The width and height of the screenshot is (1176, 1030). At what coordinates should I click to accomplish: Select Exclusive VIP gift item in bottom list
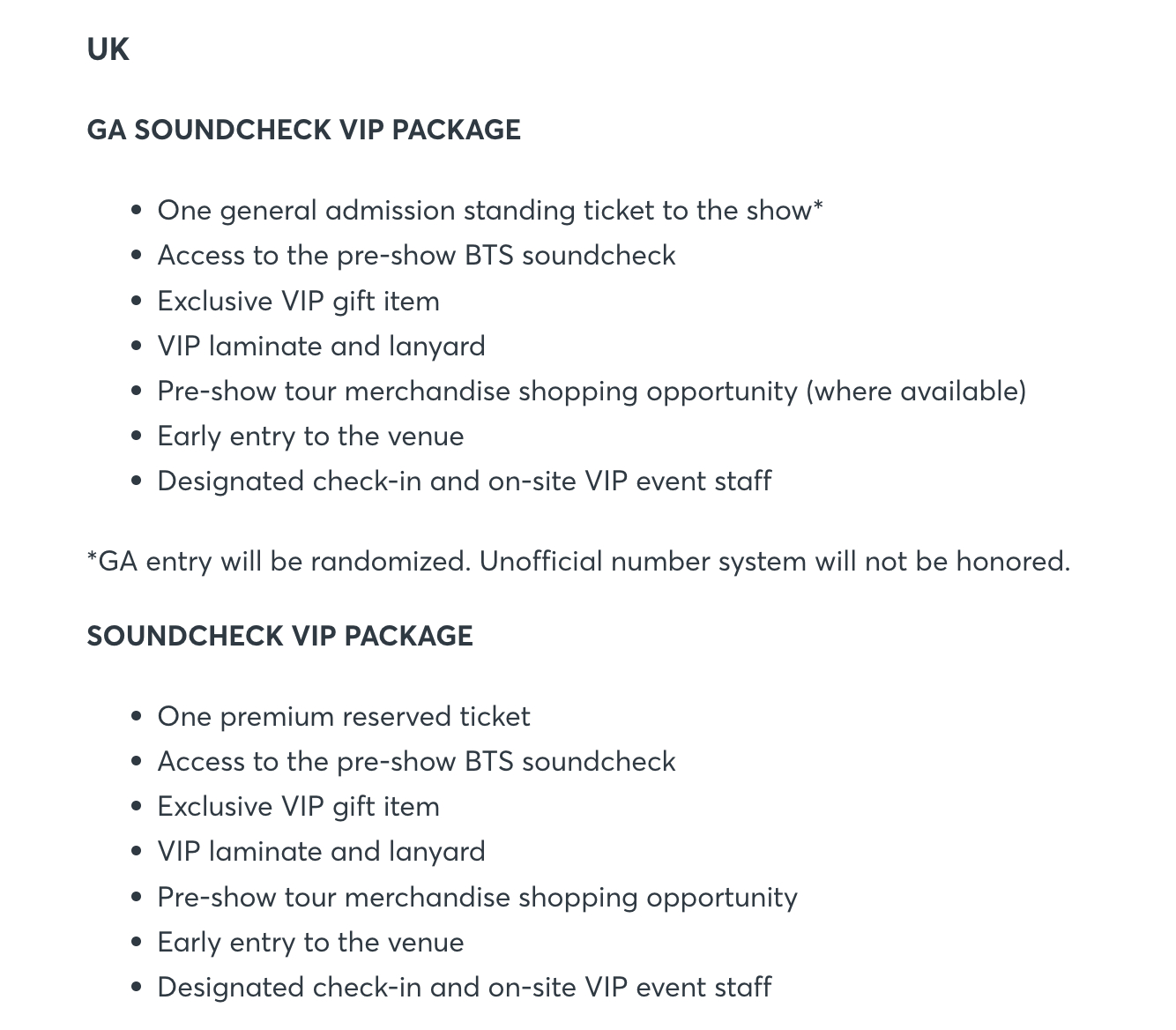pos(298,807)
